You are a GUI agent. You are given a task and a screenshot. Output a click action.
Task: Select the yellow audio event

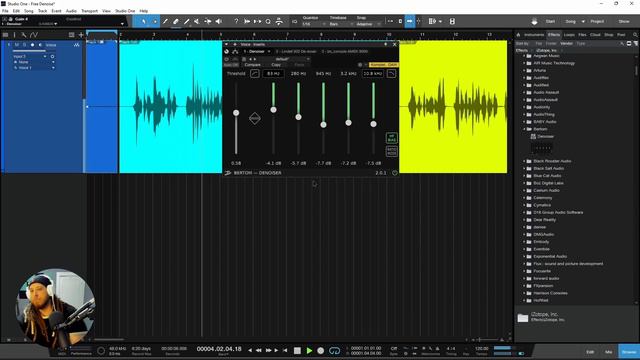453,107
